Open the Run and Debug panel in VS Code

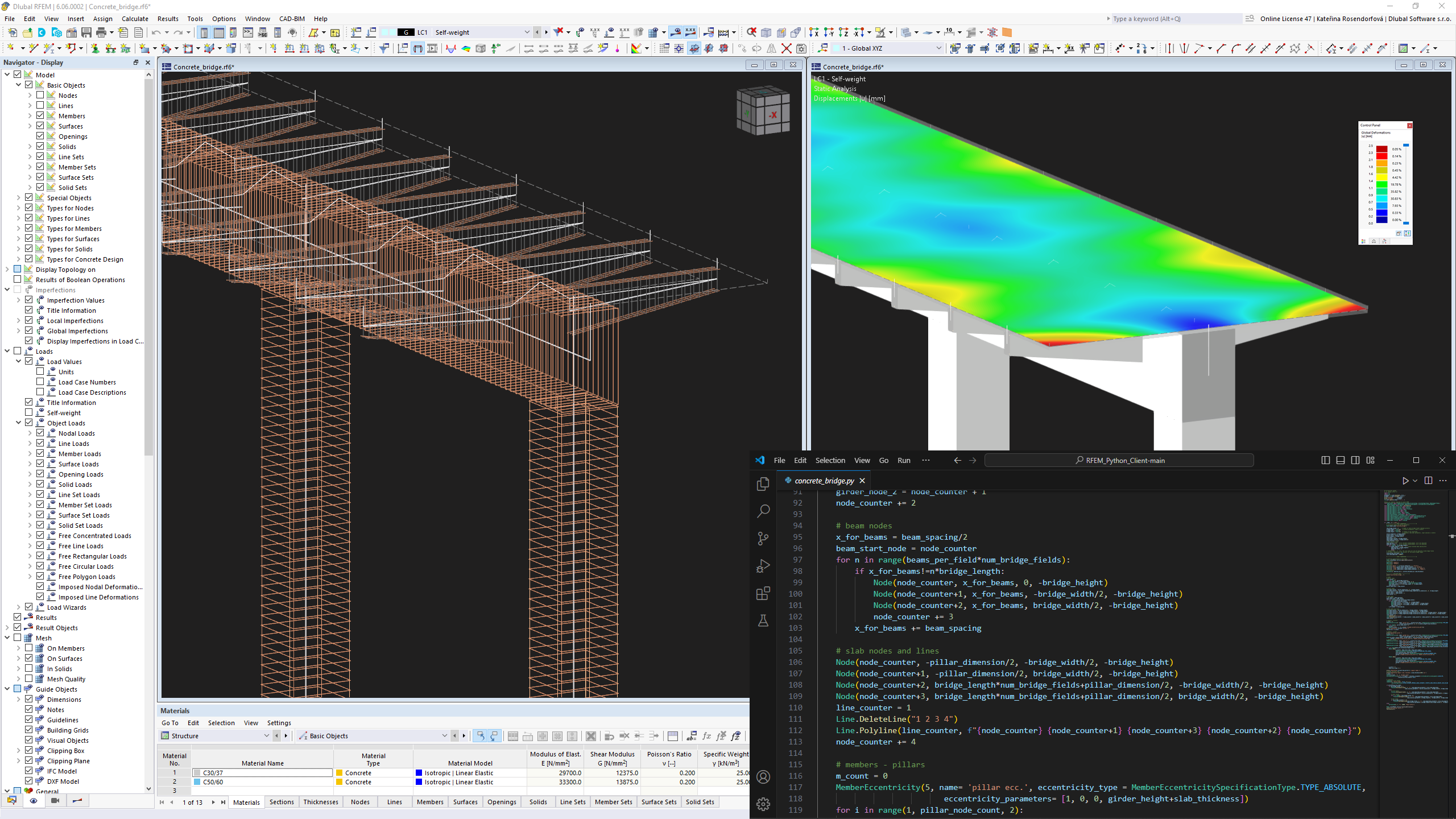[x=763, y=565]
